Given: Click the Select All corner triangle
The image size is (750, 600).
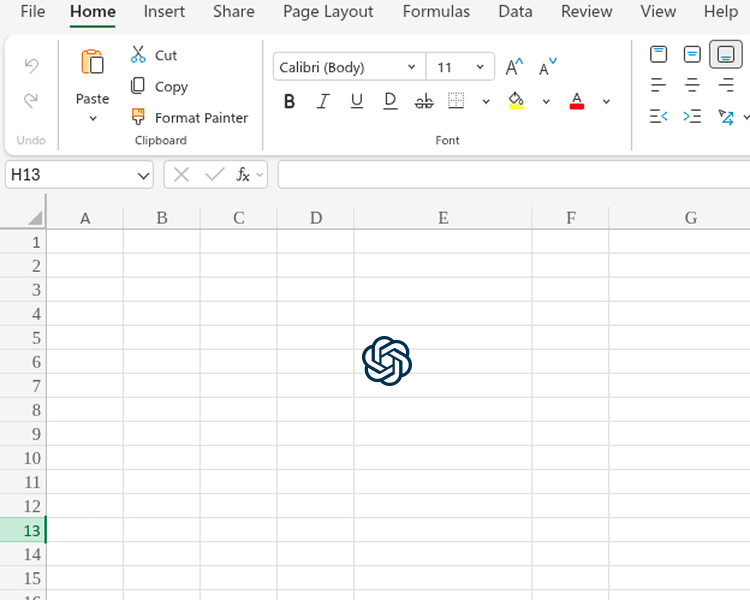Looking at the screenshot, I should pos(35,218).
